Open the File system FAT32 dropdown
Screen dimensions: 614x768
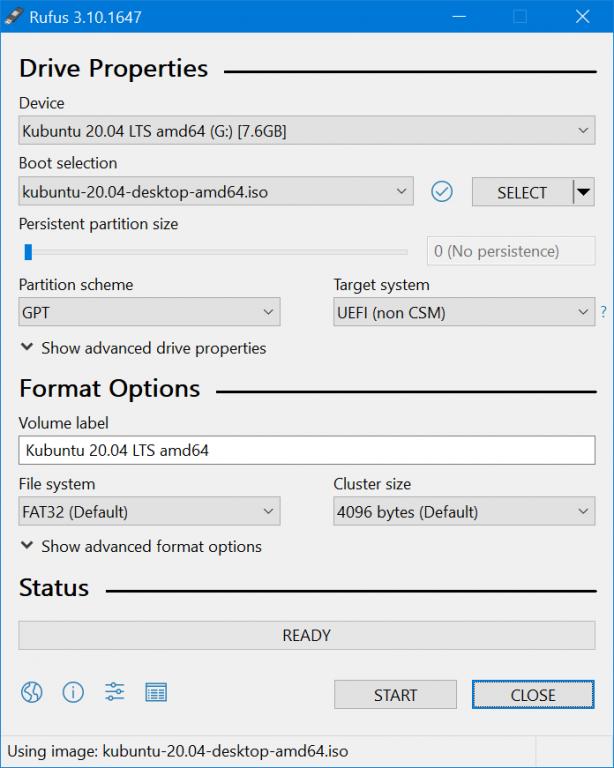click(149, 512)
